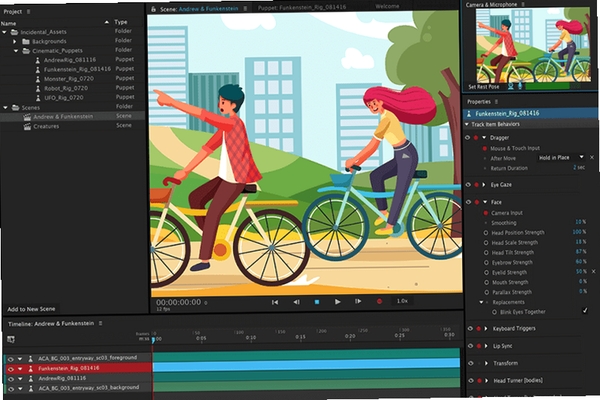The width and height of the screenshot is (600, 400).
Task: Click the Eyebrow Strength stopwatch circle
Action: [x=486, y=263]
